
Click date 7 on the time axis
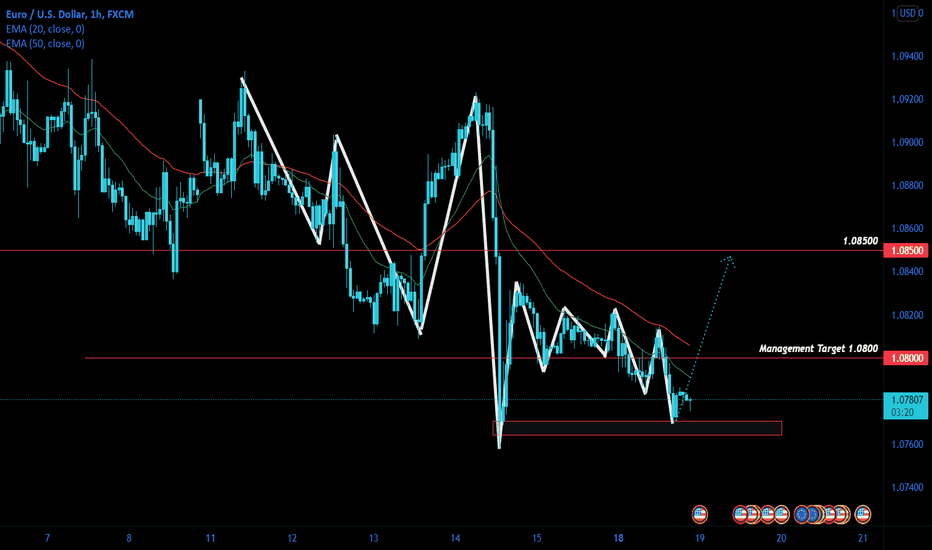tap(48, 538)
